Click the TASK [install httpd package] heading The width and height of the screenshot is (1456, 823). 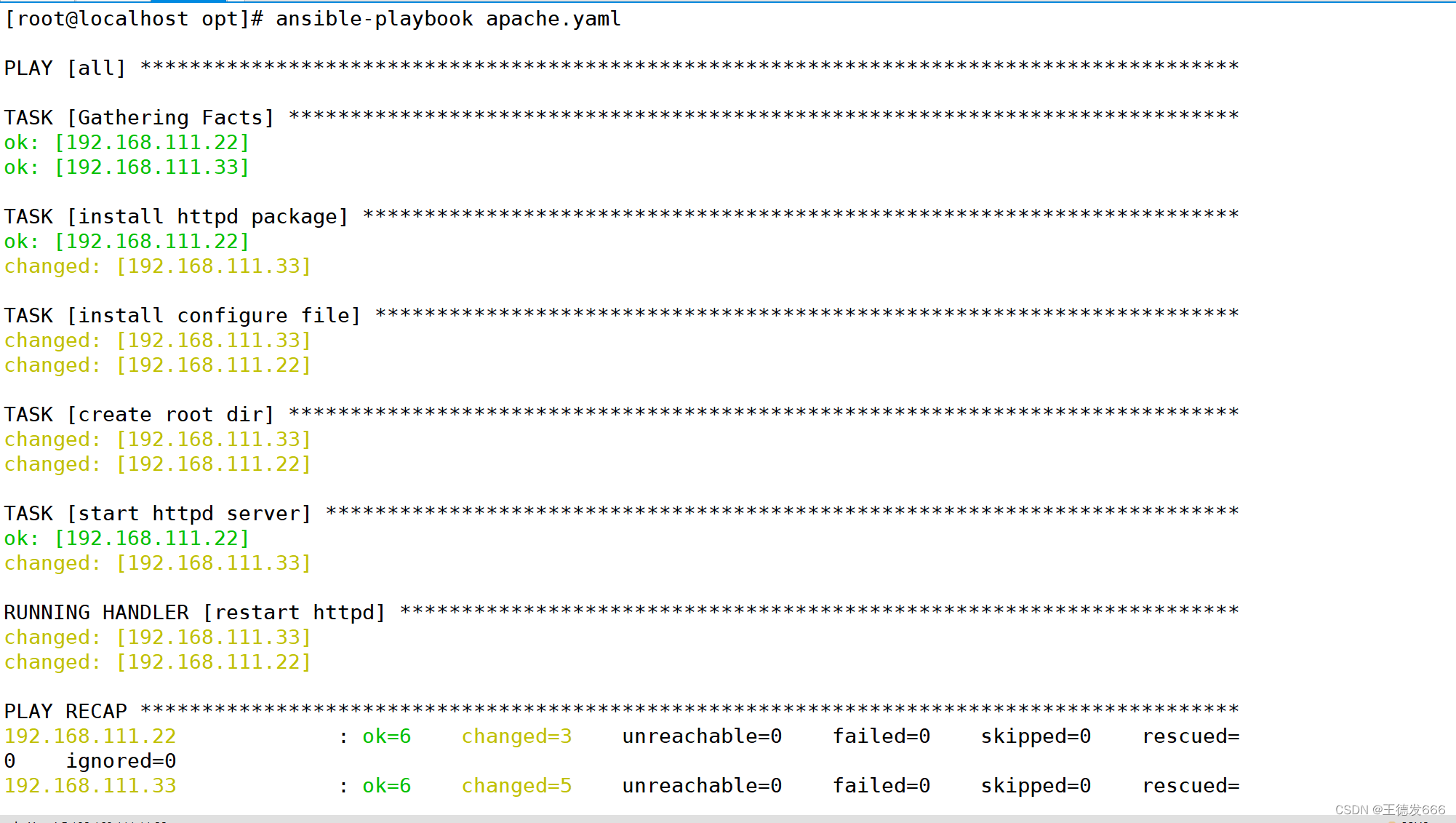[x=176, y=217]
